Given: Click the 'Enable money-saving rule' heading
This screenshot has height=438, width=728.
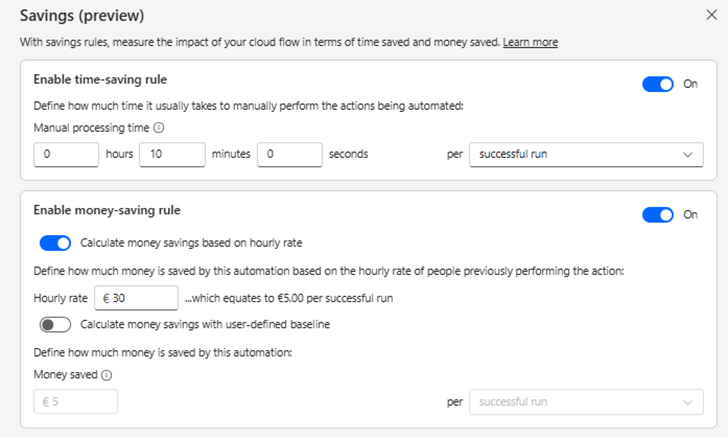Looking at the screenshot, I should [107, 211].
